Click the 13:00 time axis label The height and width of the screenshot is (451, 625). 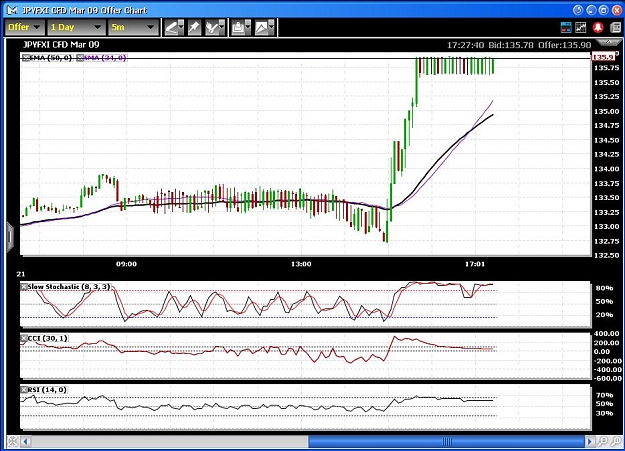tap(301, 264)
